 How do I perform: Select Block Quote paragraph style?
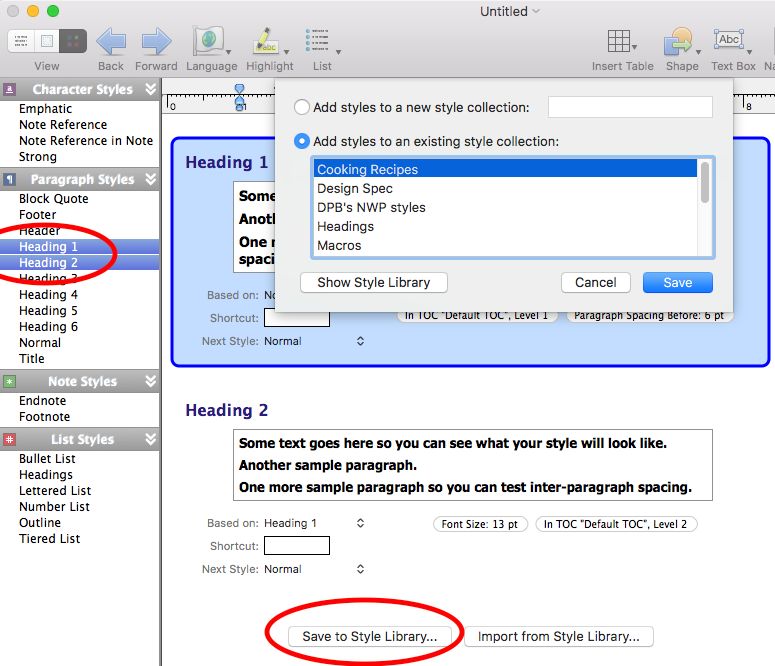click(53, 198)
